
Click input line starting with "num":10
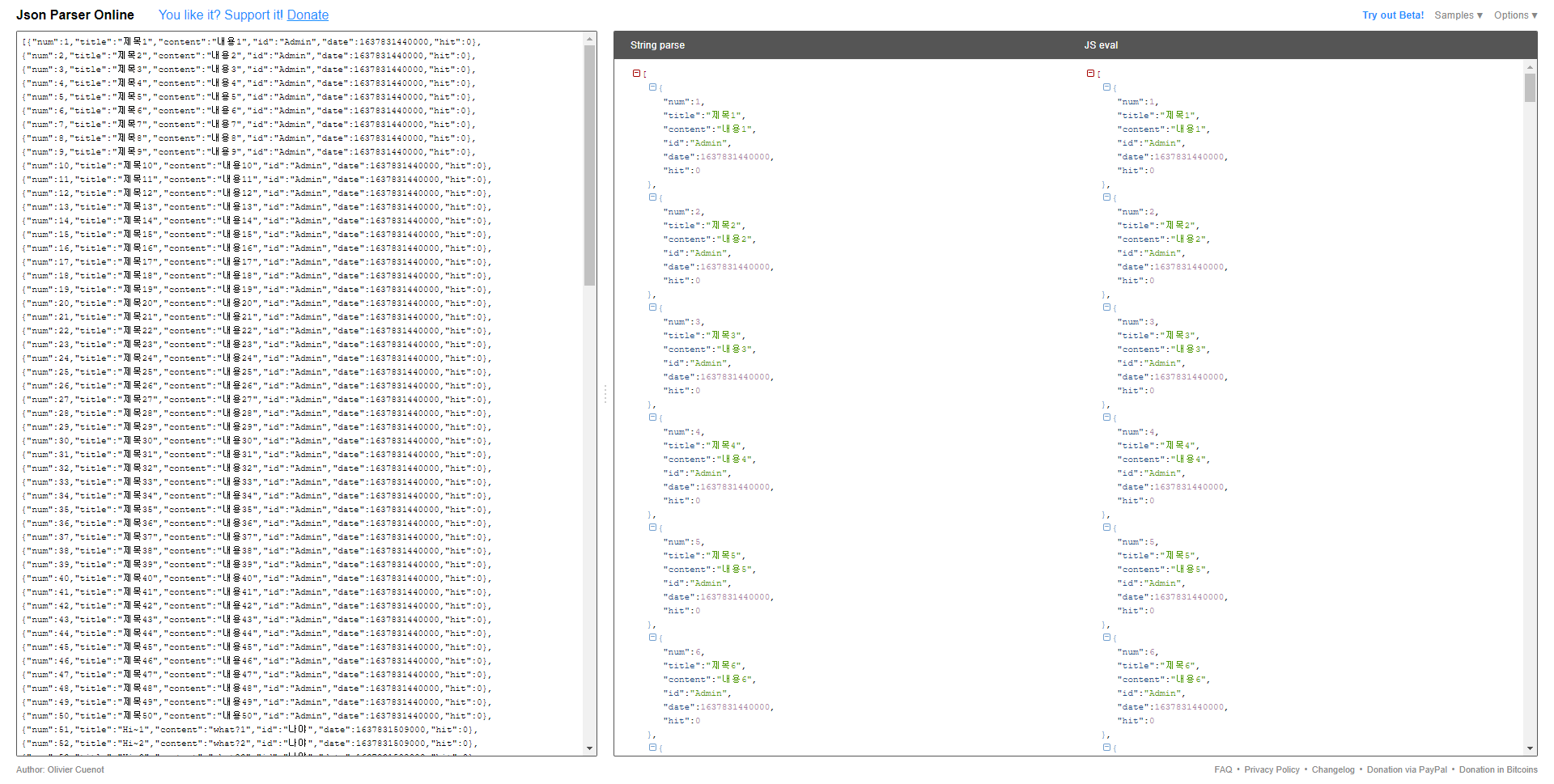(x=257, y=166)
